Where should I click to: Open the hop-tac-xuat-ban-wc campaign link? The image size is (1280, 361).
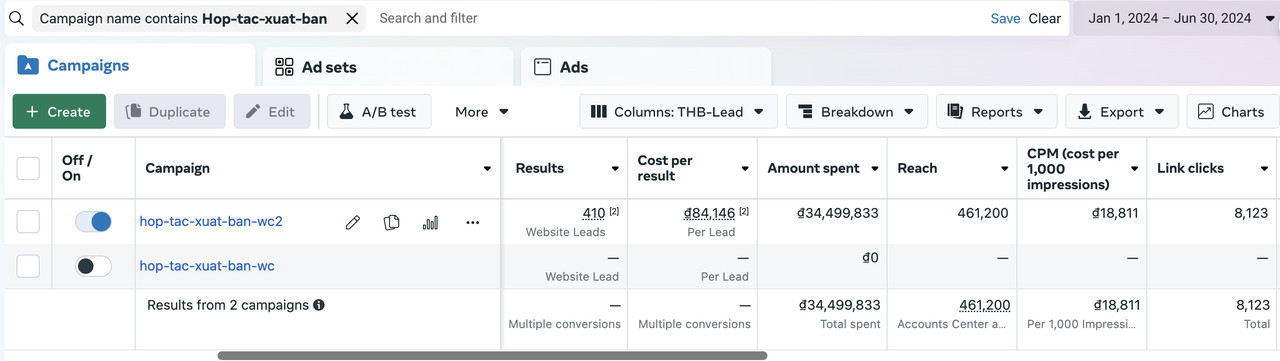click(x=207, y=266)
